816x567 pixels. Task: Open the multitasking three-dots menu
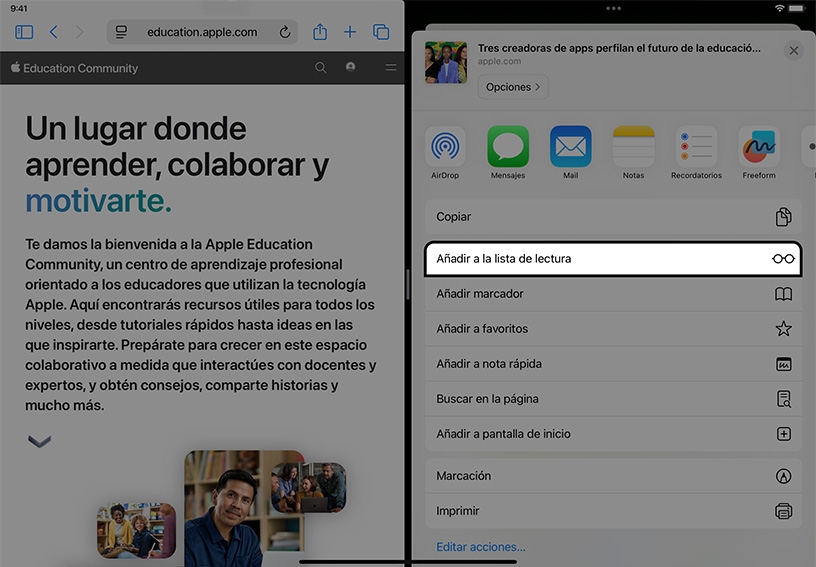pos(613,8)
